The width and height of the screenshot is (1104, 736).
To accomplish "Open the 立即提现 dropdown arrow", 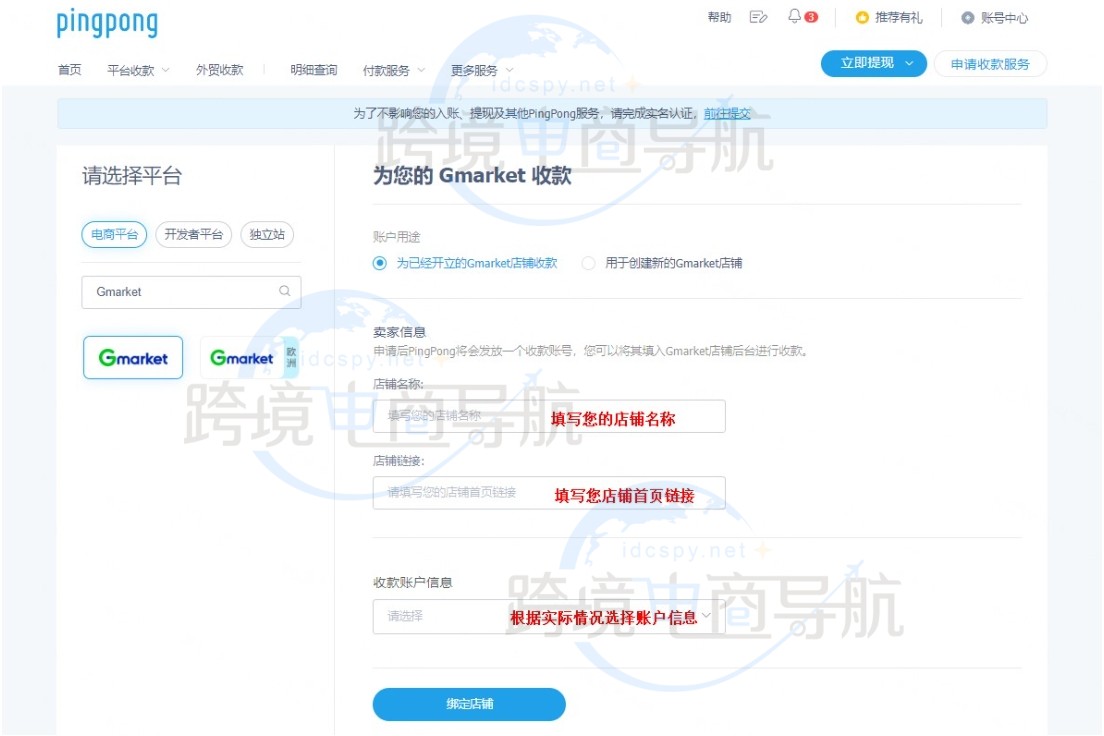I will click(x=908, y=62).
